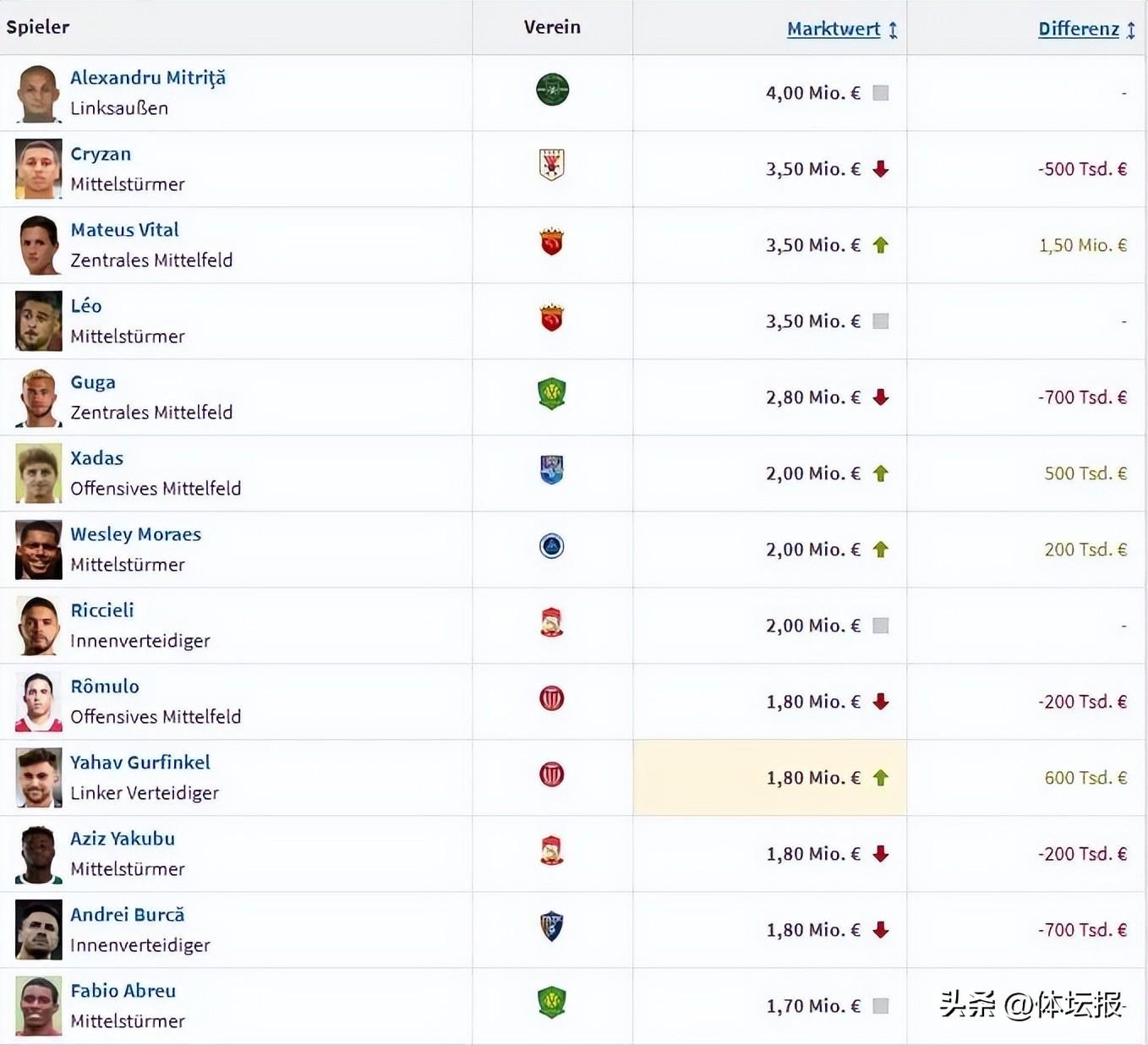Click the club crest beside Mateus Vital
The width and height of the screenshot is (1148, 1045).
click(x=552, y=243)
